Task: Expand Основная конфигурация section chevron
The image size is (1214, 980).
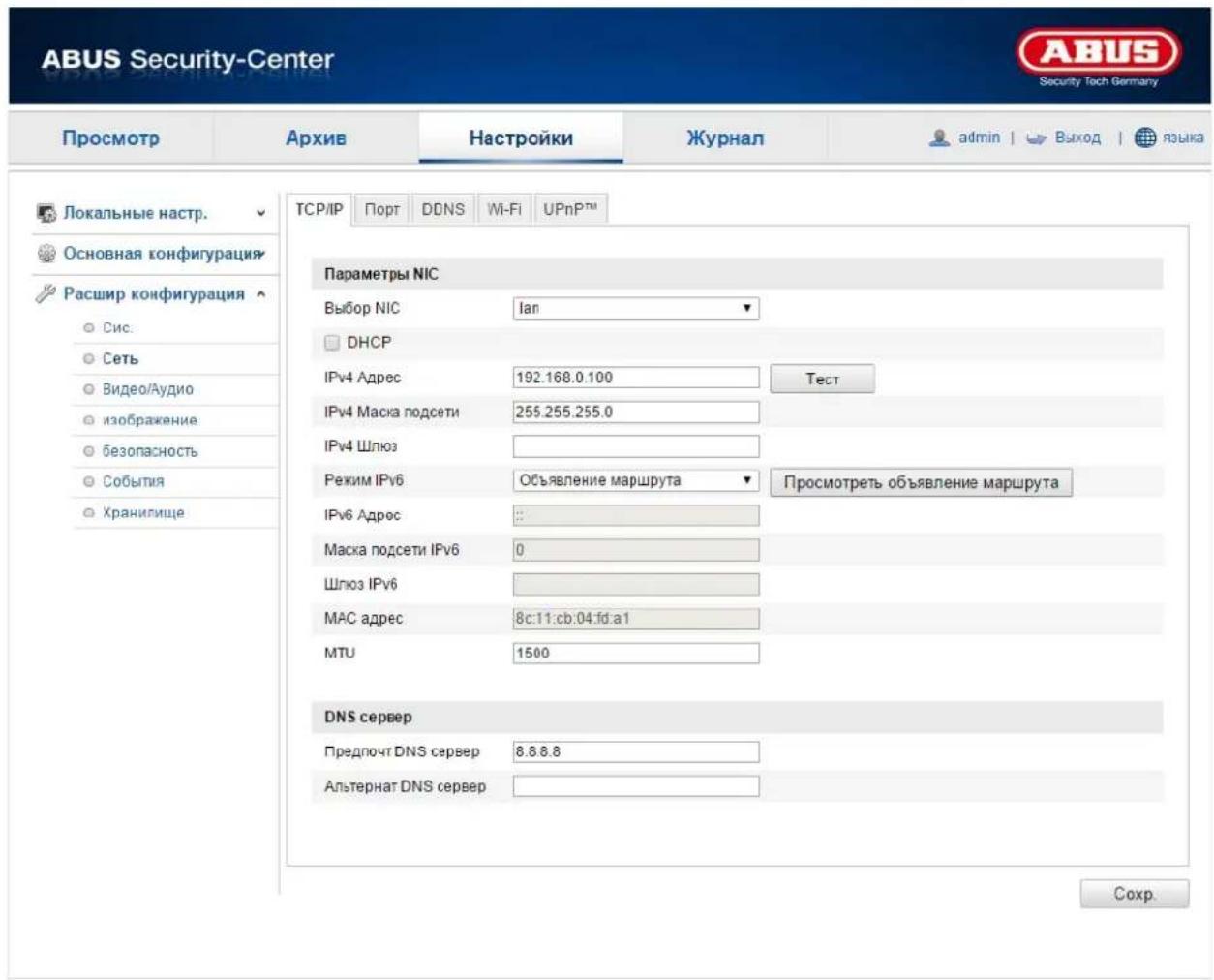Action: (x=261, y=254)
